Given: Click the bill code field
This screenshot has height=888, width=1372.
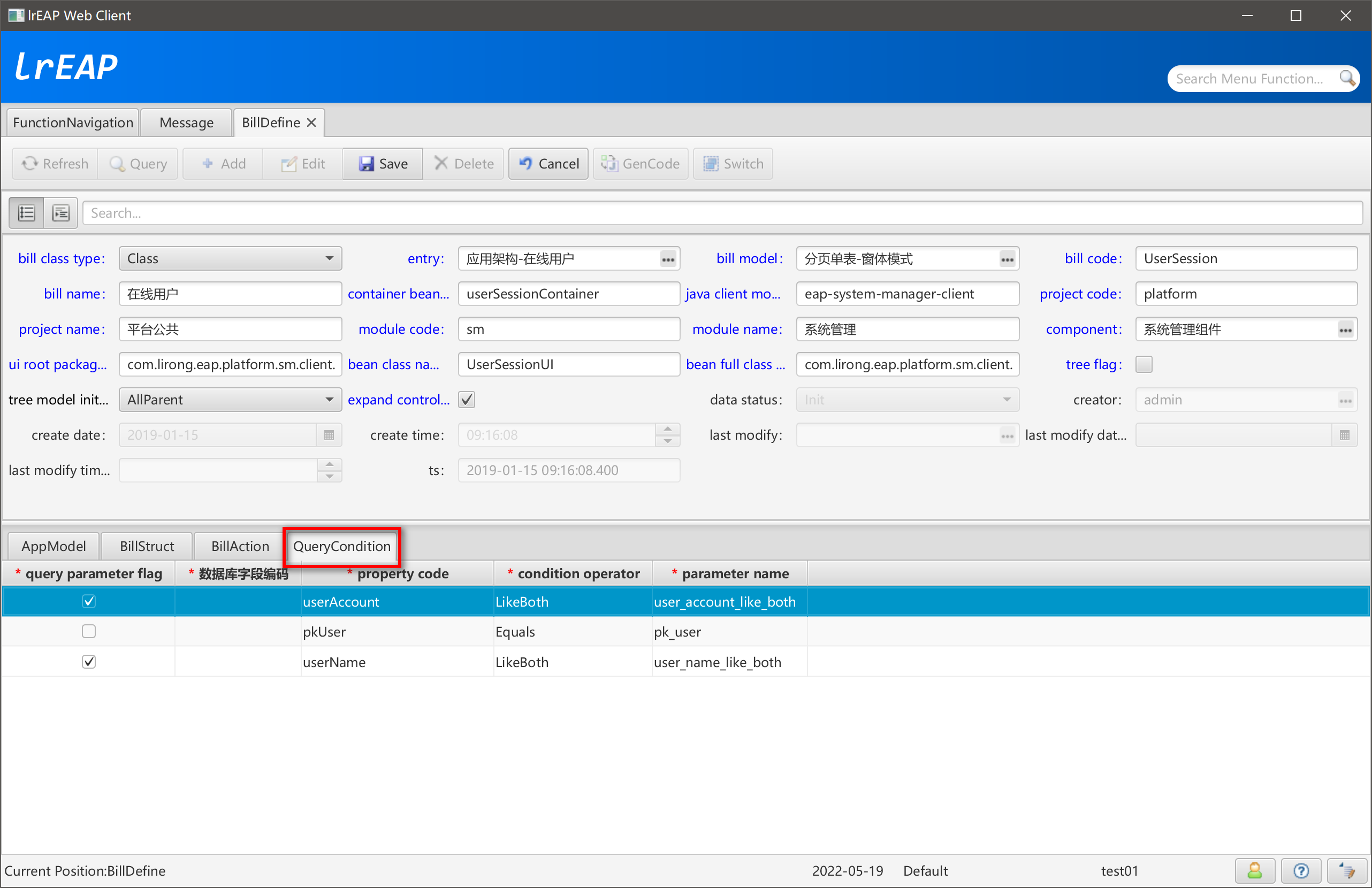Looking at the screenshot, I should [x=1246, y=259].
